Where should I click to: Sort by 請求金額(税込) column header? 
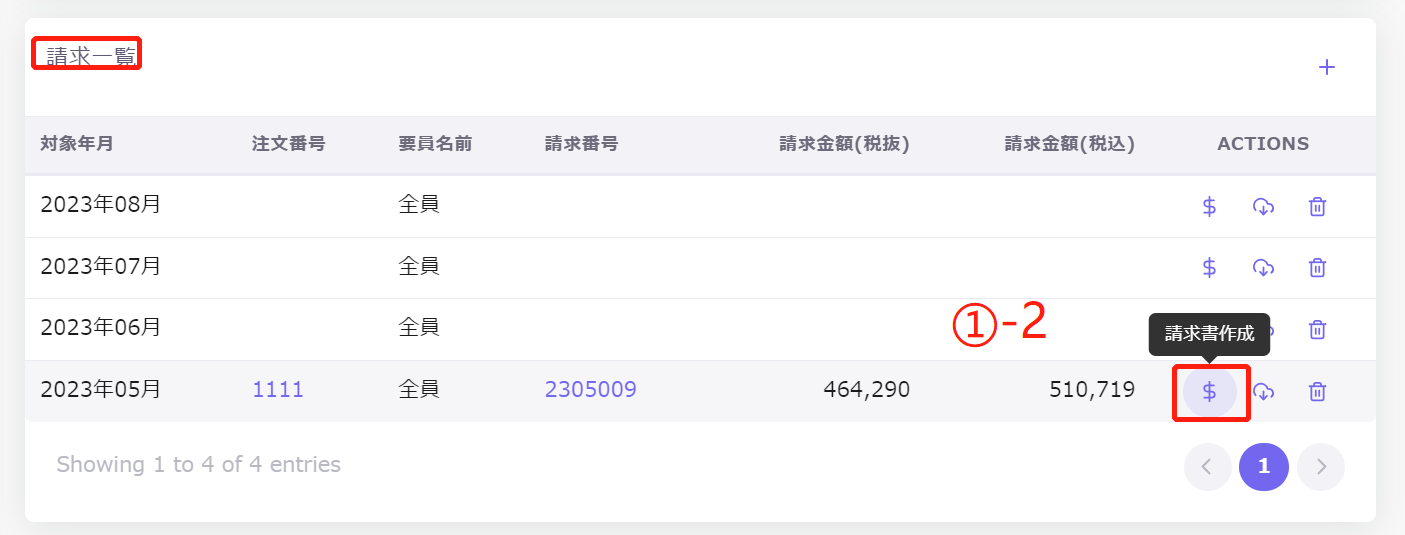1069,144
